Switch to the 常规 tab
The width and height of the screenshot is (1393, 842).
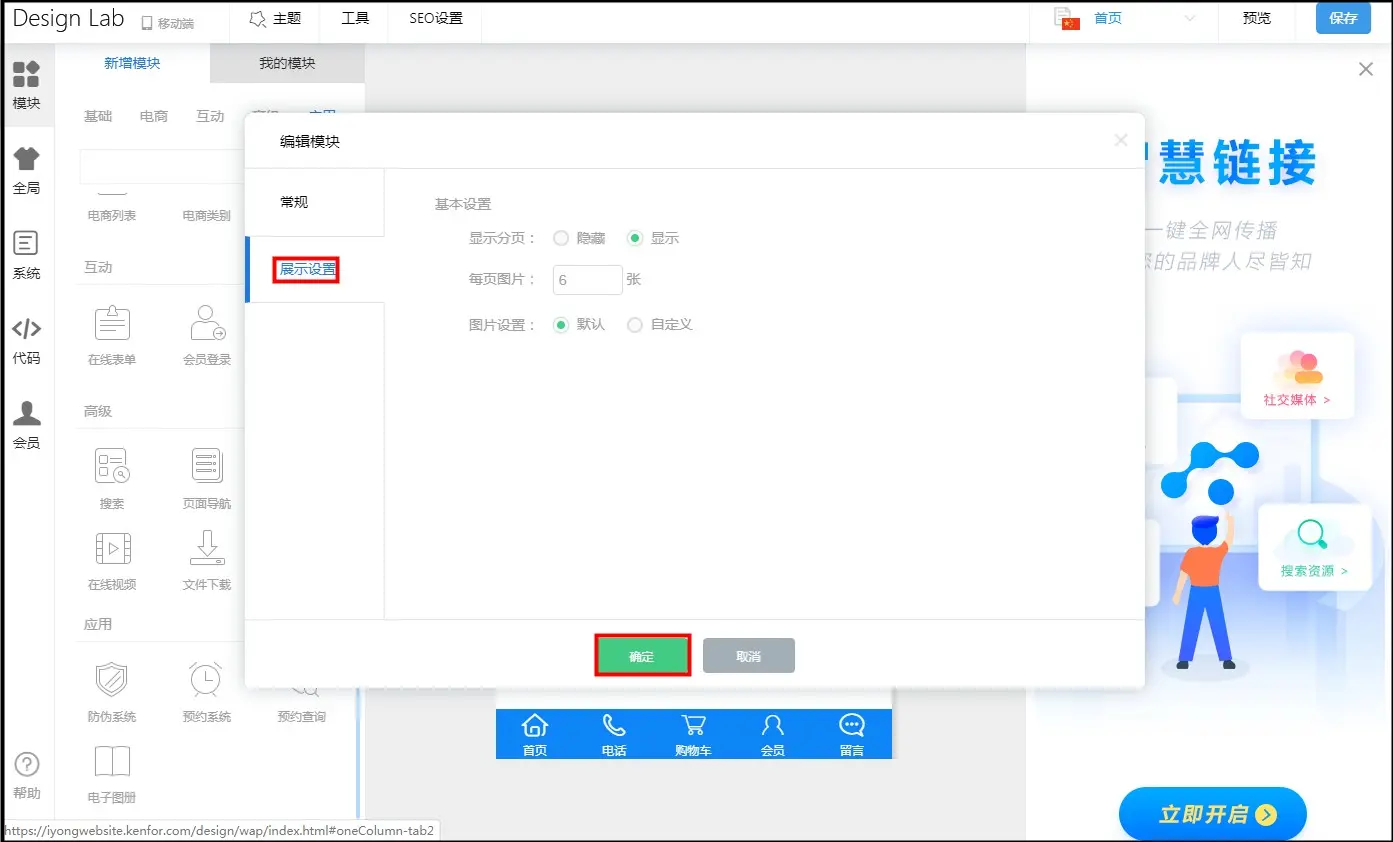click(x=294, y=202)
